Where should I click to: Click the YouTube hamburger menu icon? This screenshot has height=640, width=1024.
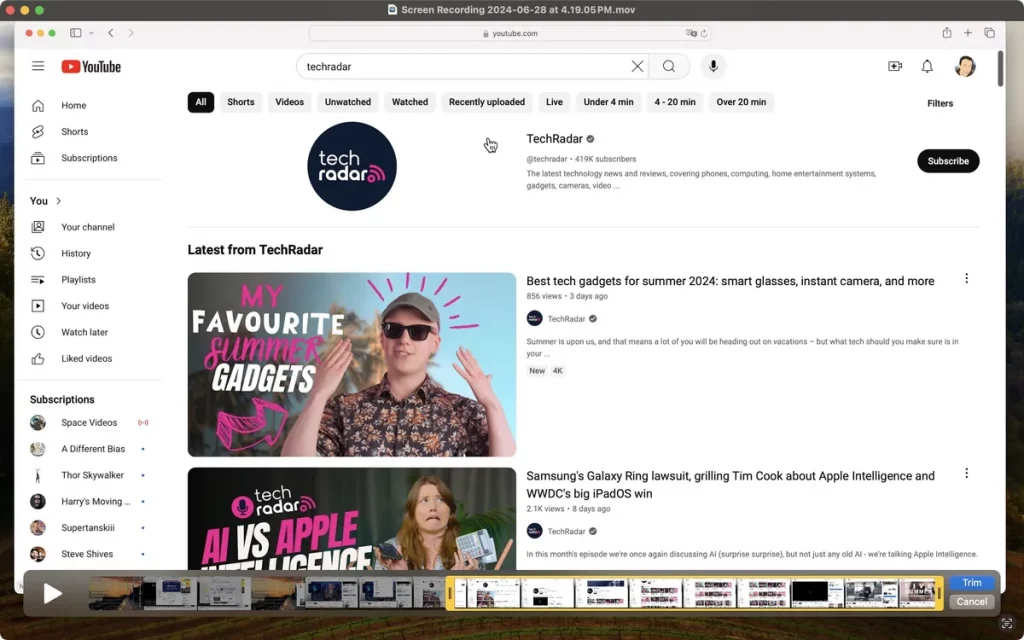point(38,66)
